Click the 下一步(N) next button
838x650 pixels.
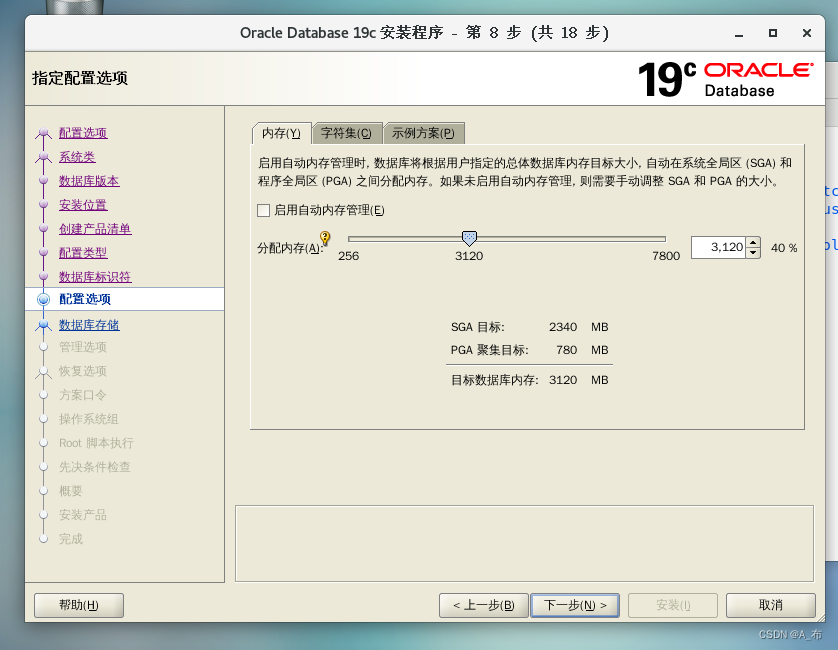[x=575, y=605]
